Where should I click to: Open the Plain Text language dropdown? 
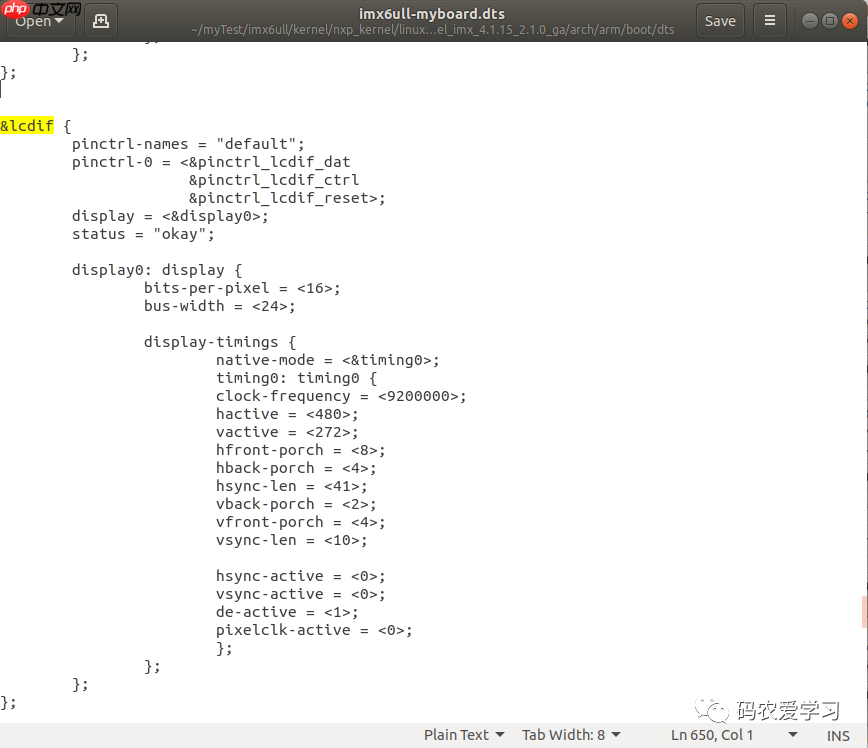pyautogui.click(x=464, y=735)
